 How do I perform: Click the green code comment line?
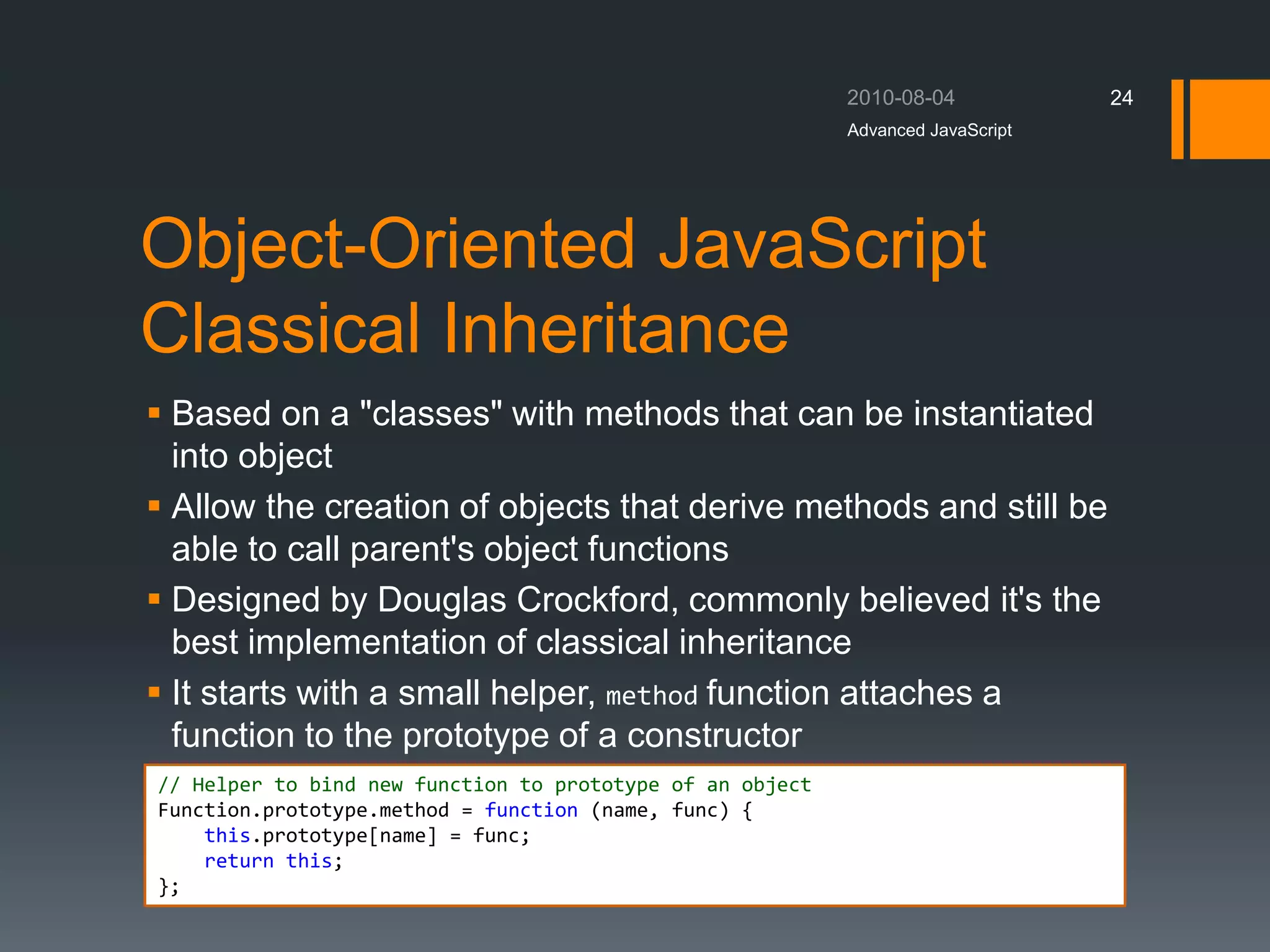(484, 785)
